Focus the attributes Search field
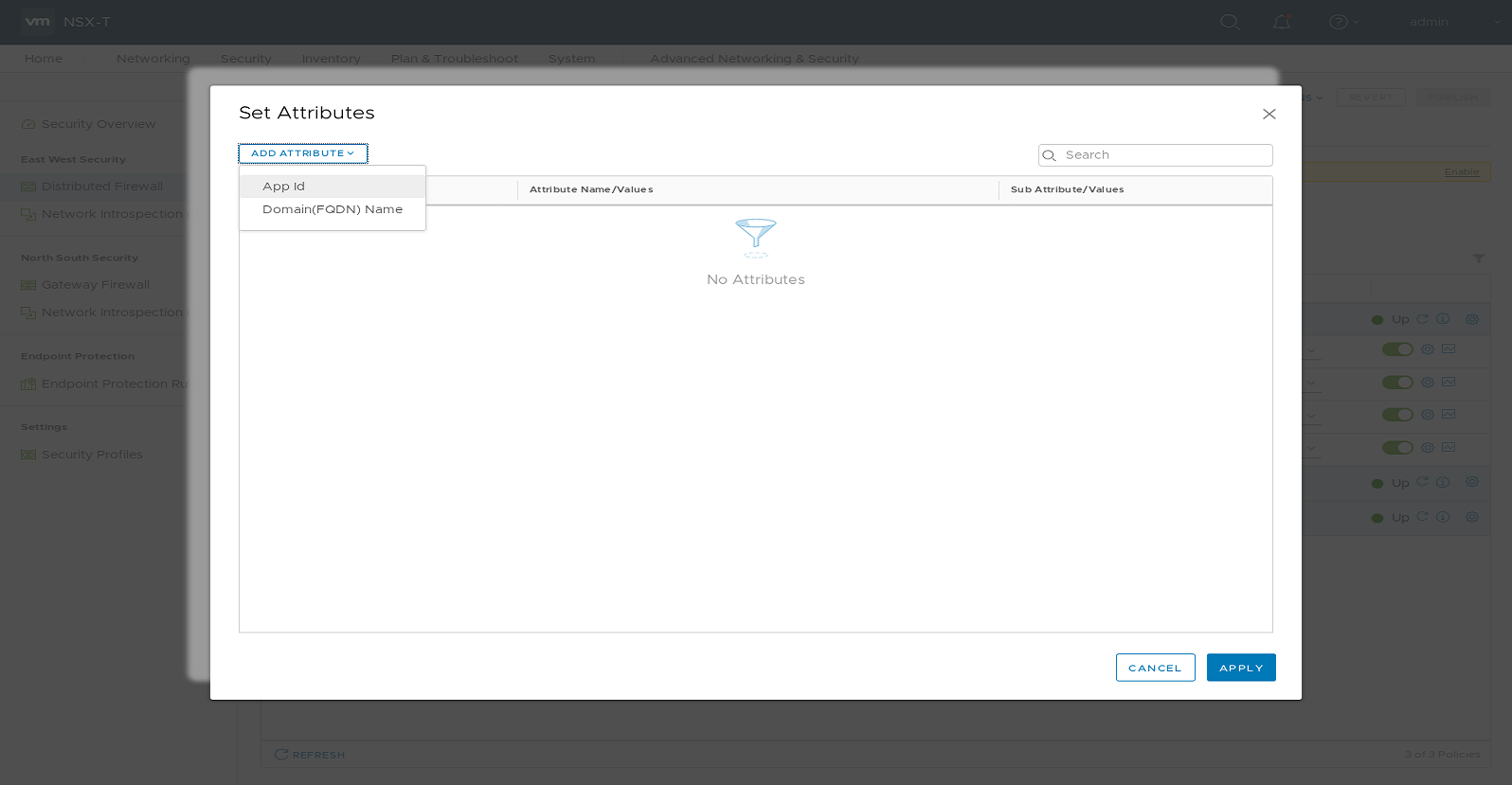 (1165, 155)
